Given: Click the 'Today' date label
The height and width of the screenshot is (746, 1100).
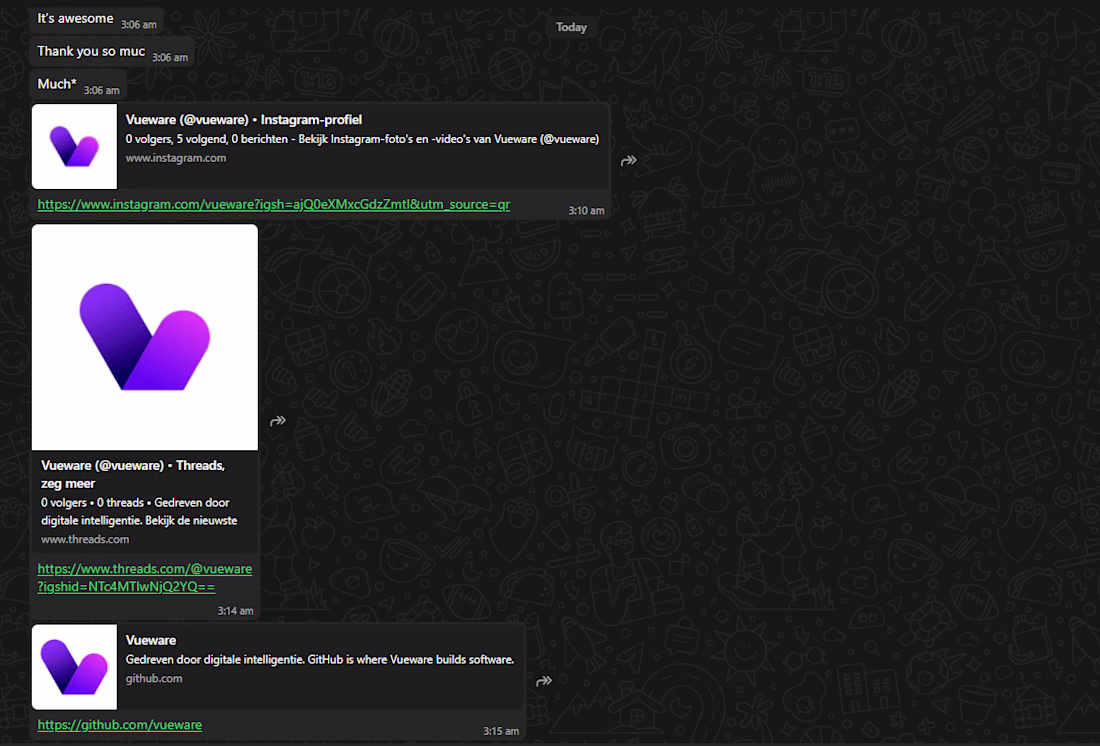Looking at the screenshot, I should click(571, 27).
